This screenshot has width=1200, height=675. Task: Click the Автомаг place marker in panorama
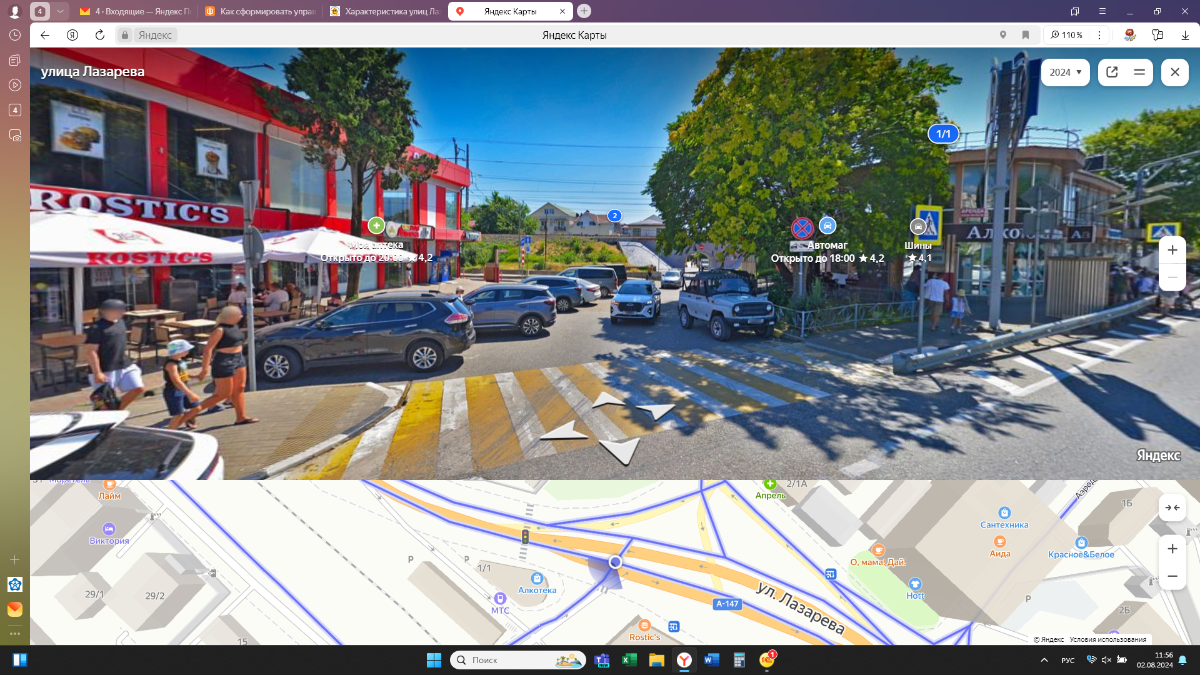(827, 227)
